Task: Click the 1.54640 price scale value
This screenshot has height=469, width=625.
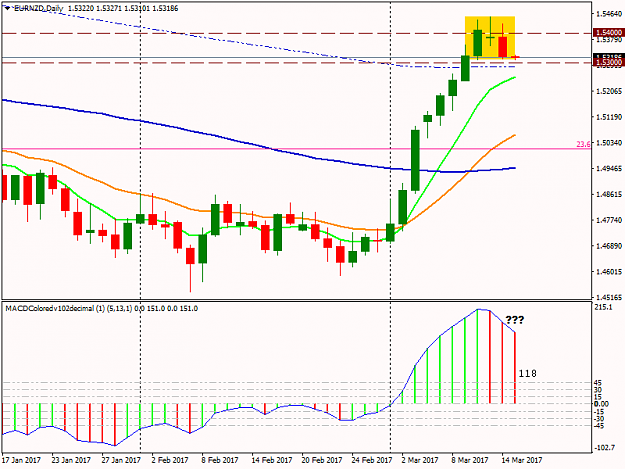Action: click(x=609, y=14)
